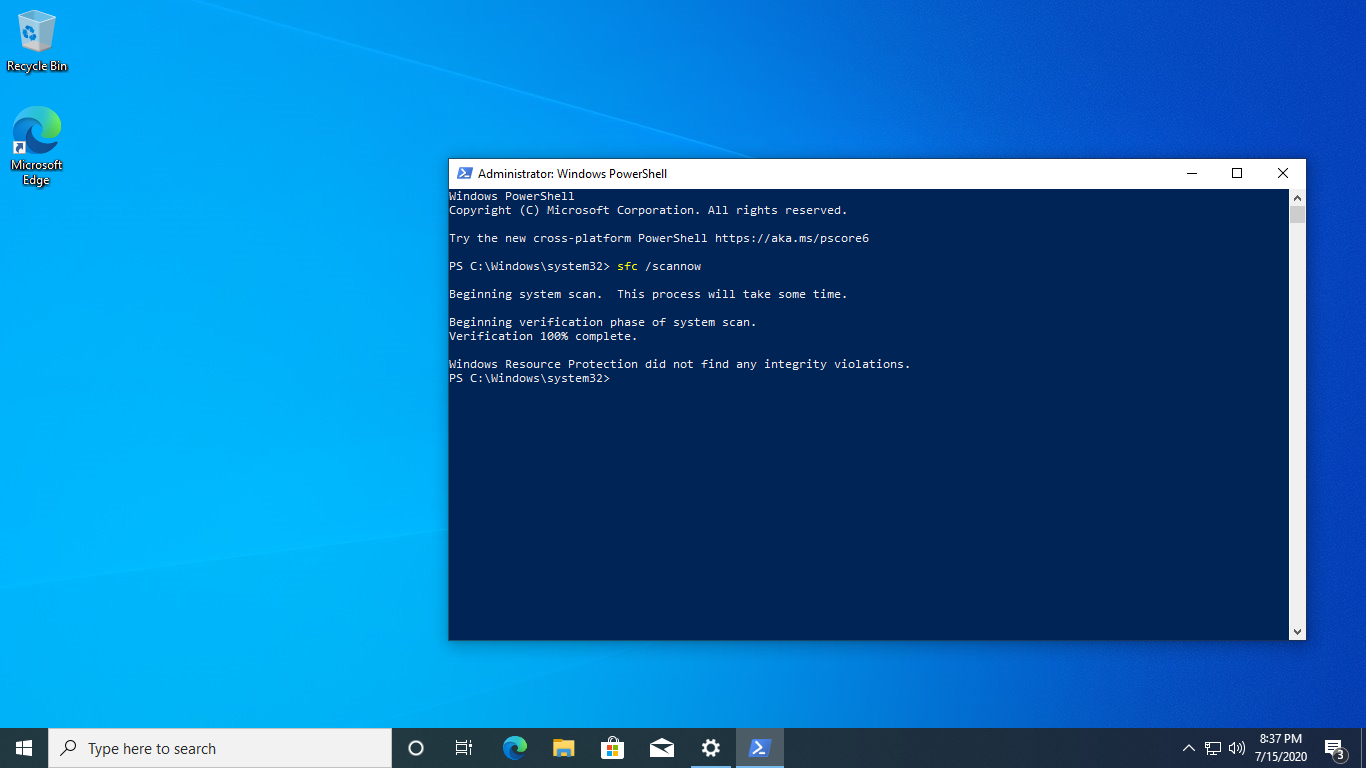Click 'Beginning verification phase of system scan.' line
Image resolution: width=1366 pixels, height=768 pixels.
603,322
